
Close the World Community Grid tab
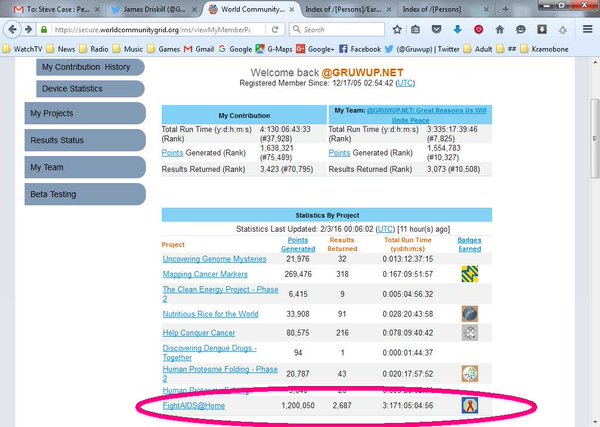point(292,9)
